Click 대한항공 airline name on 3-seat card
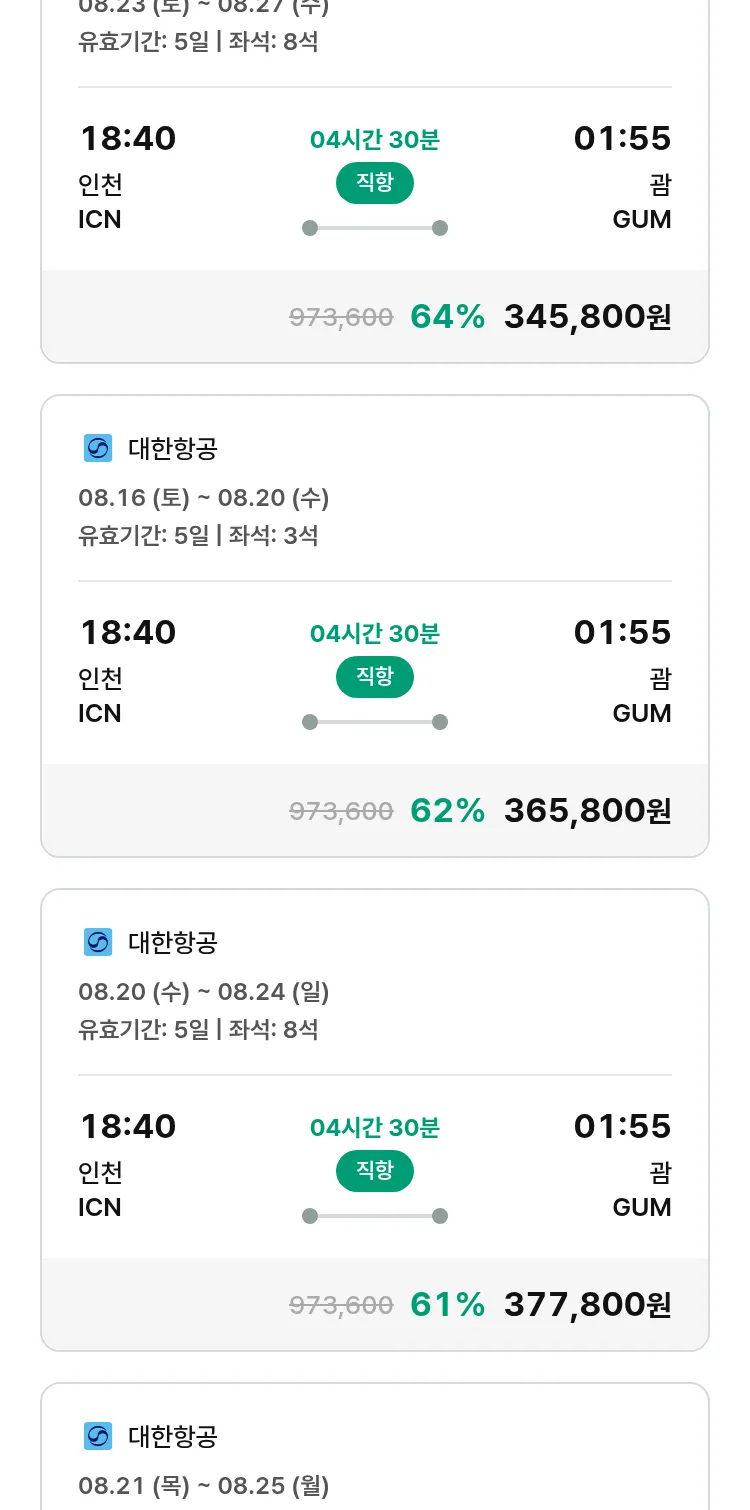Image resolution: width=750 pixels, height=1510 pixels. tap(173, 449)
